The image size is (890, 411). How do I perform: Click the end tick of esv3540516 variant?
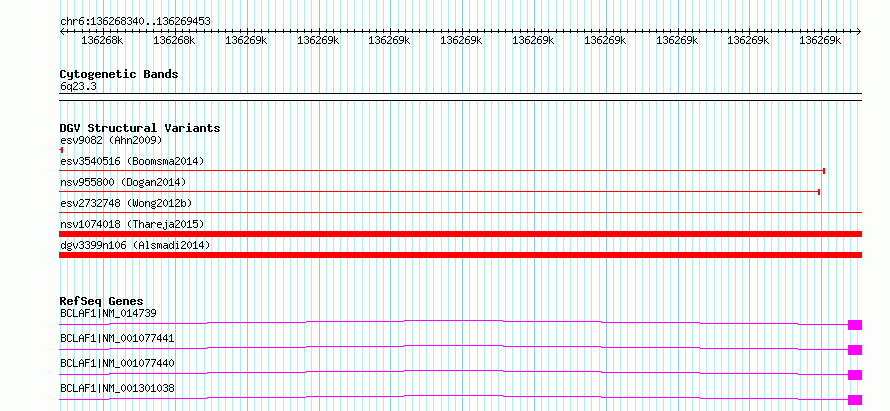824,171
